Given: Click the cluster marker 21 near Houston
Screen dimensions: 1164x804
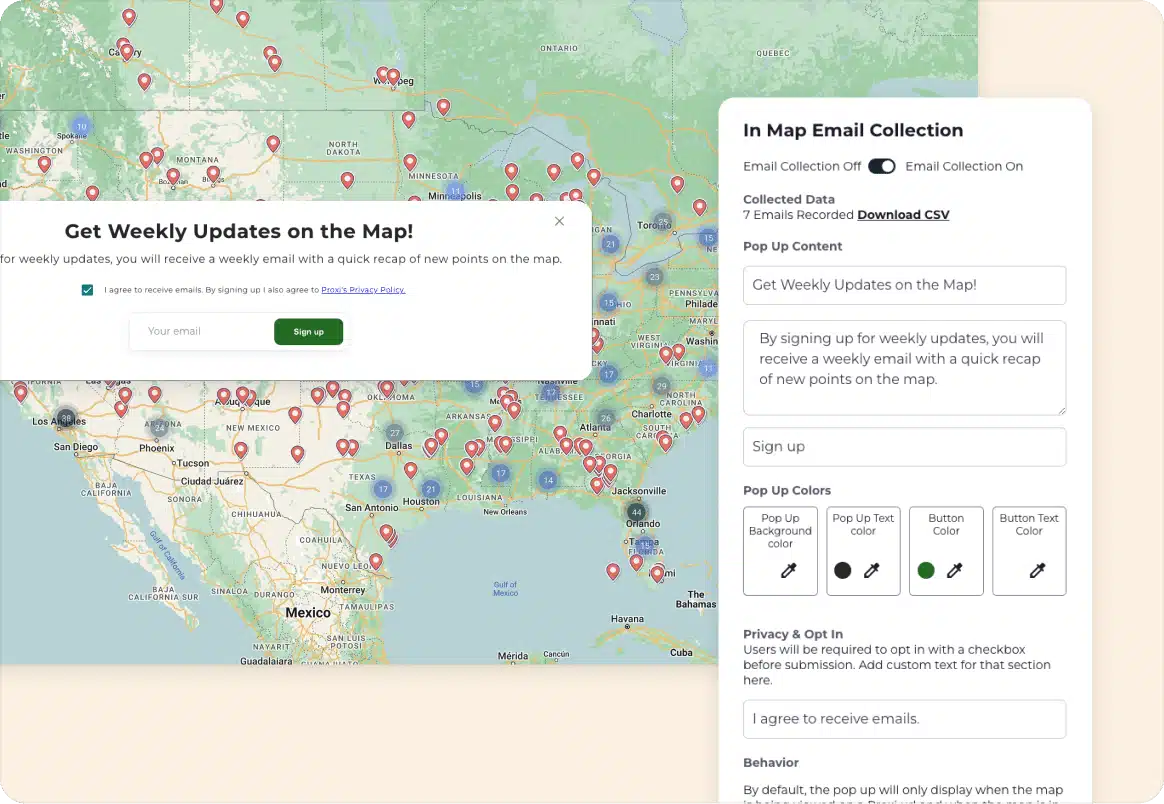Looking at the screenshot, I should pyautogui.click(x=431, y=489).
